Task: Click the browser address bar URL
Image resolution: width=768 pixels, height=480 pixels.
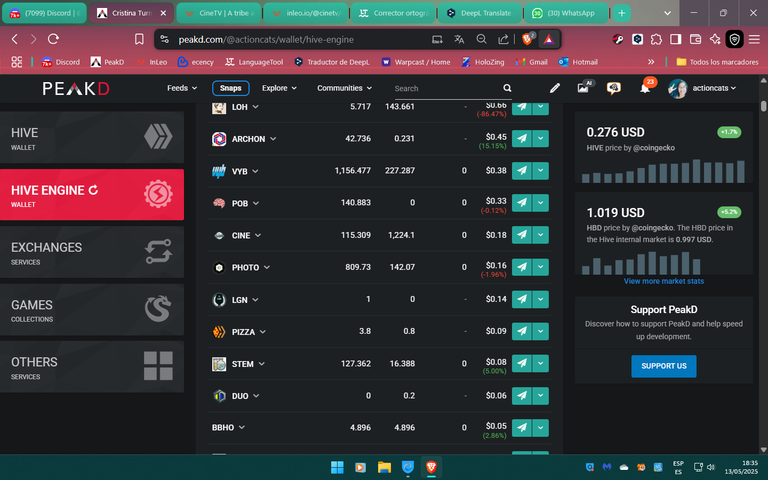Action: 266,40
